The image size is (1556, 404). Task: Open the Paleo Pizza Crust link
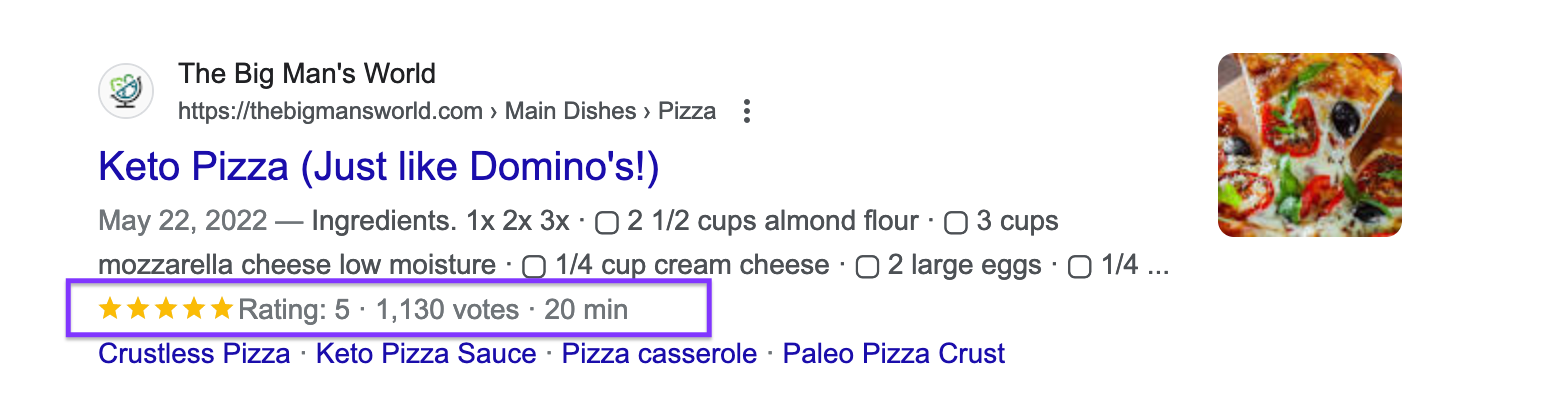click(893, 353)
